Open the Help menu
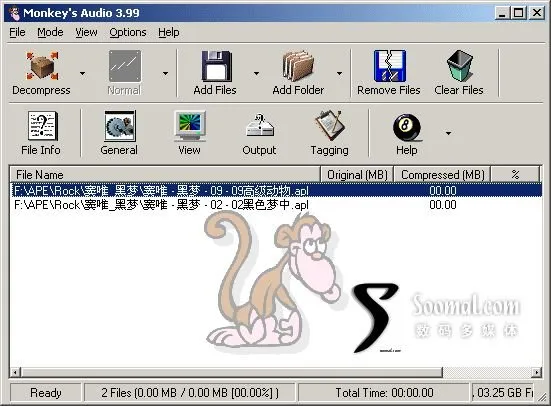The width and height of the screenshot is (551, 406). [169, 32]
